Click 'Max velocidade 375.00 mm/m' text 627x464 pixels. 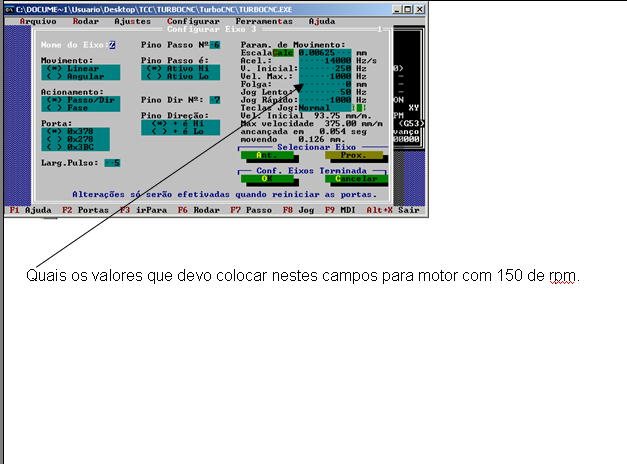click(312, 124)
